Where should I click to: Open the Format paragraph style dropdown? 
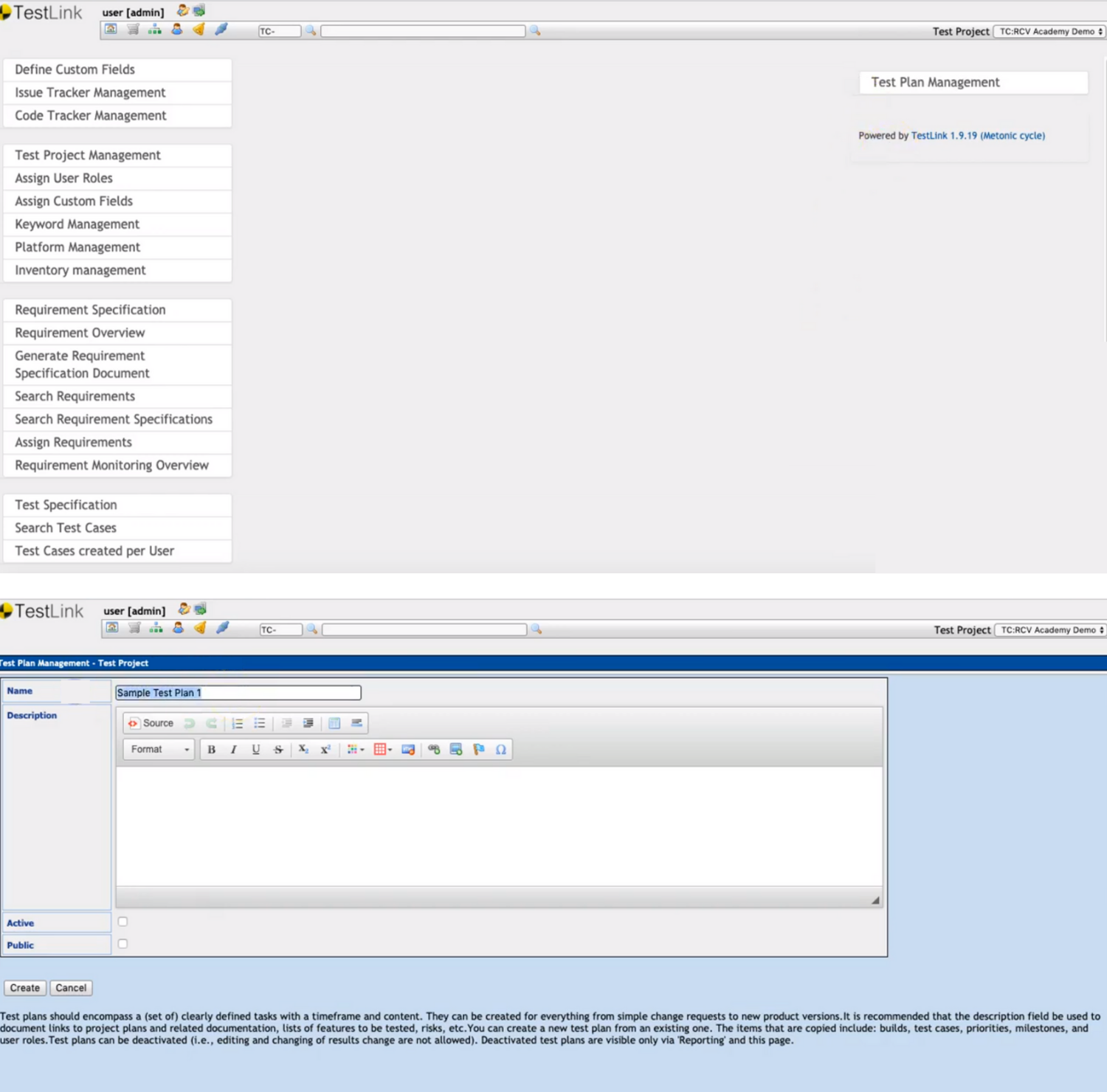point(157,750)
